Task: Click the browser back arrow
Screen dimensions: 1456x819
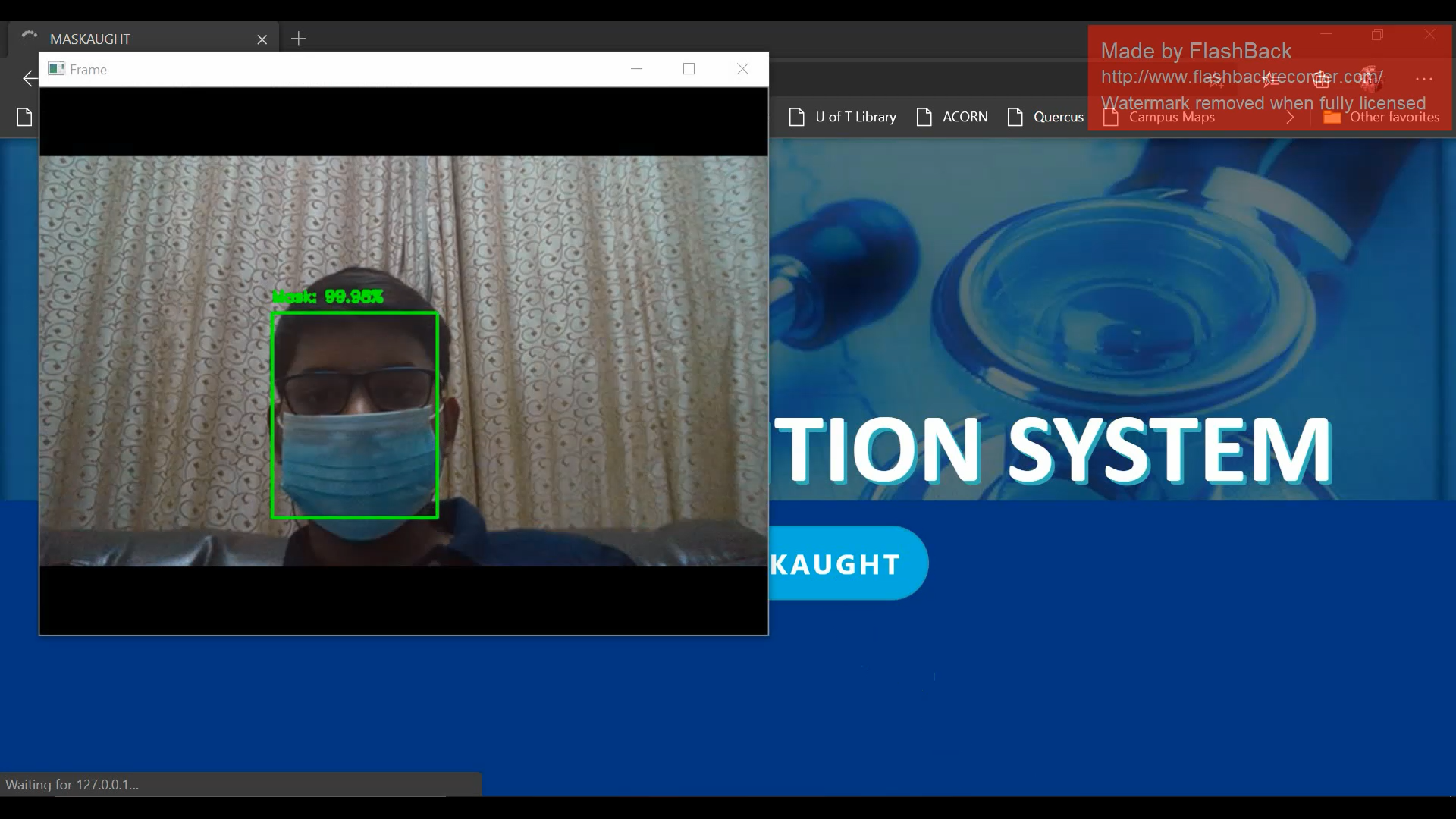Action: [x=29, y=78]
